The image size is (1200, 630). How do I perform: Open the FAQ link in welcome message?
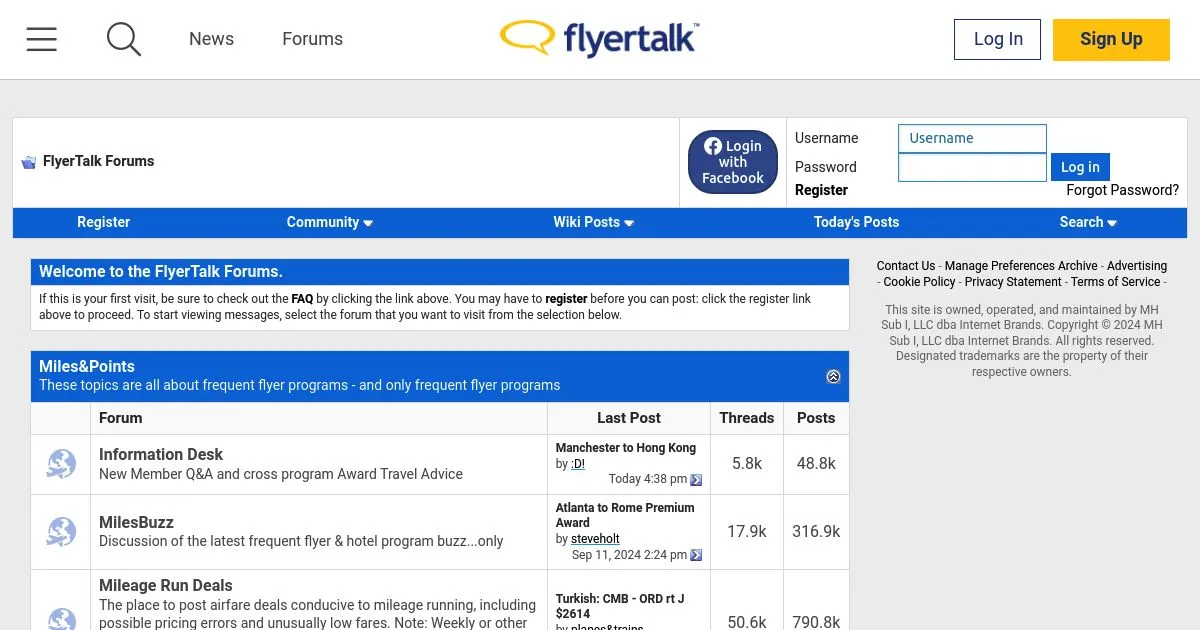(302, 299)
